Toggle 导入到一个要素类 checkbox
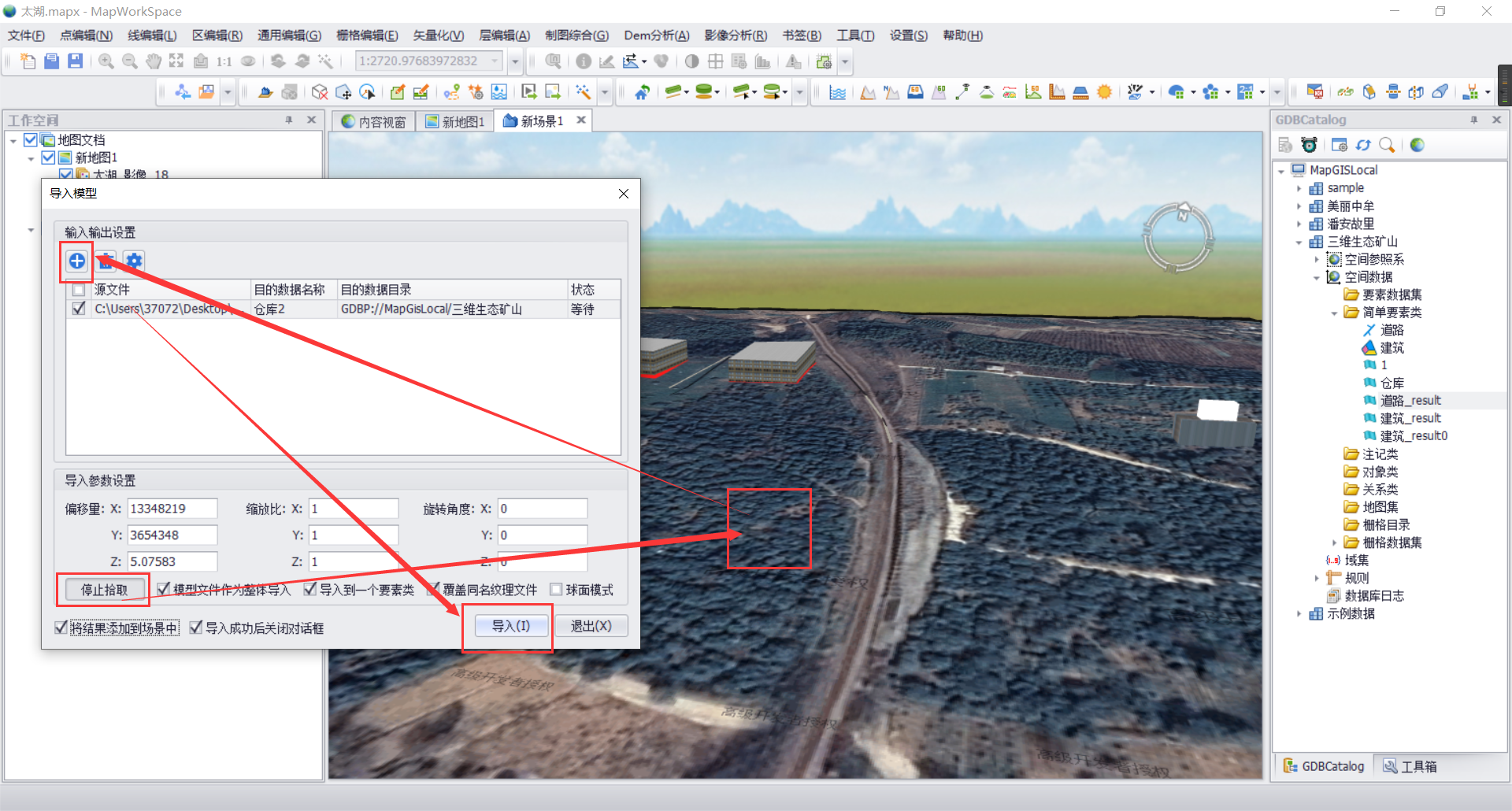Viewport: 1512px width, 811px height. point(310,589)
